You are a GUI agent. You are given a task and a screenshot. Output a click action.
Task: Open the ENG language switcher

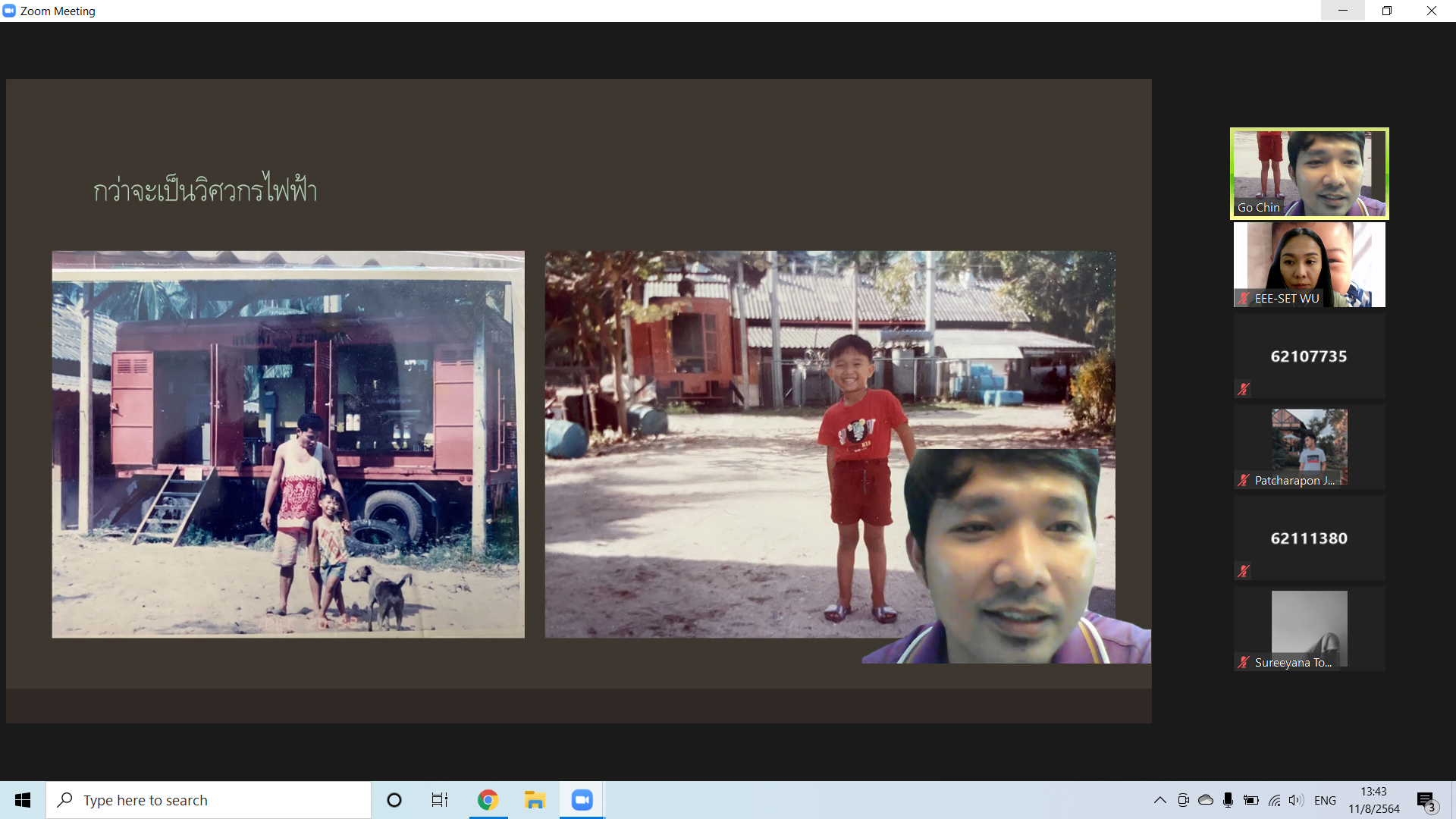pos(1325,800)
